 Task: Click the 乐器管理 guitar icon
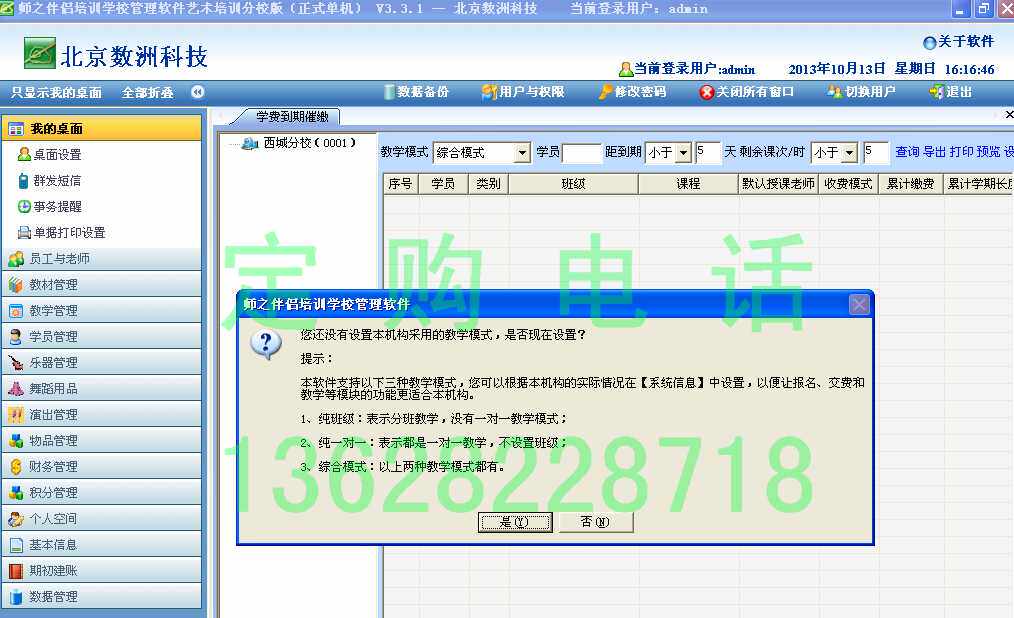coord(16,363)
